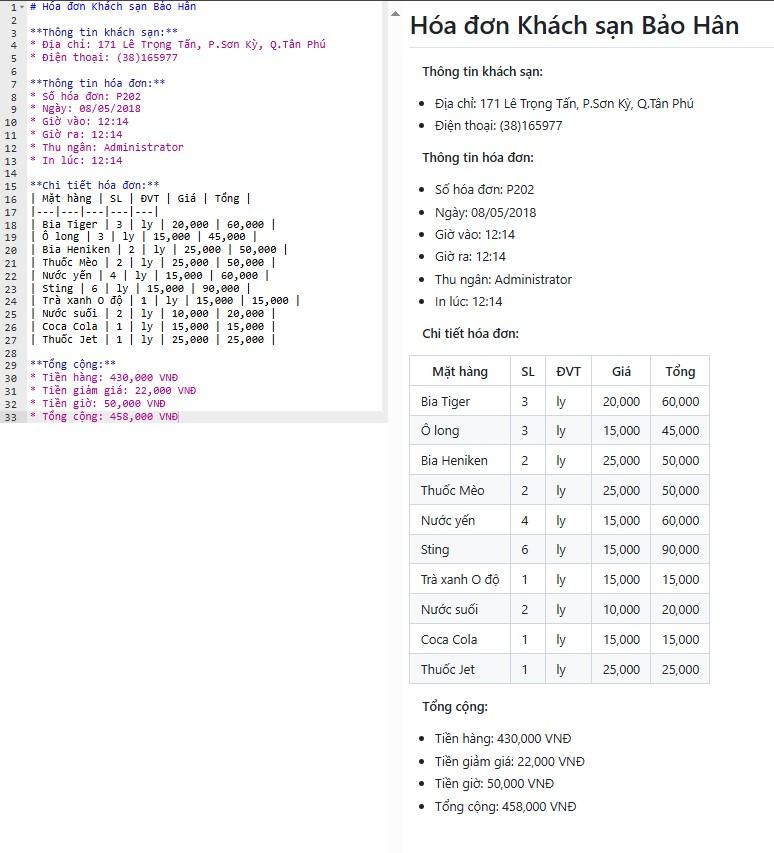
Task: Place cursor in editor line 1 heading
Action: click(113, 7)
